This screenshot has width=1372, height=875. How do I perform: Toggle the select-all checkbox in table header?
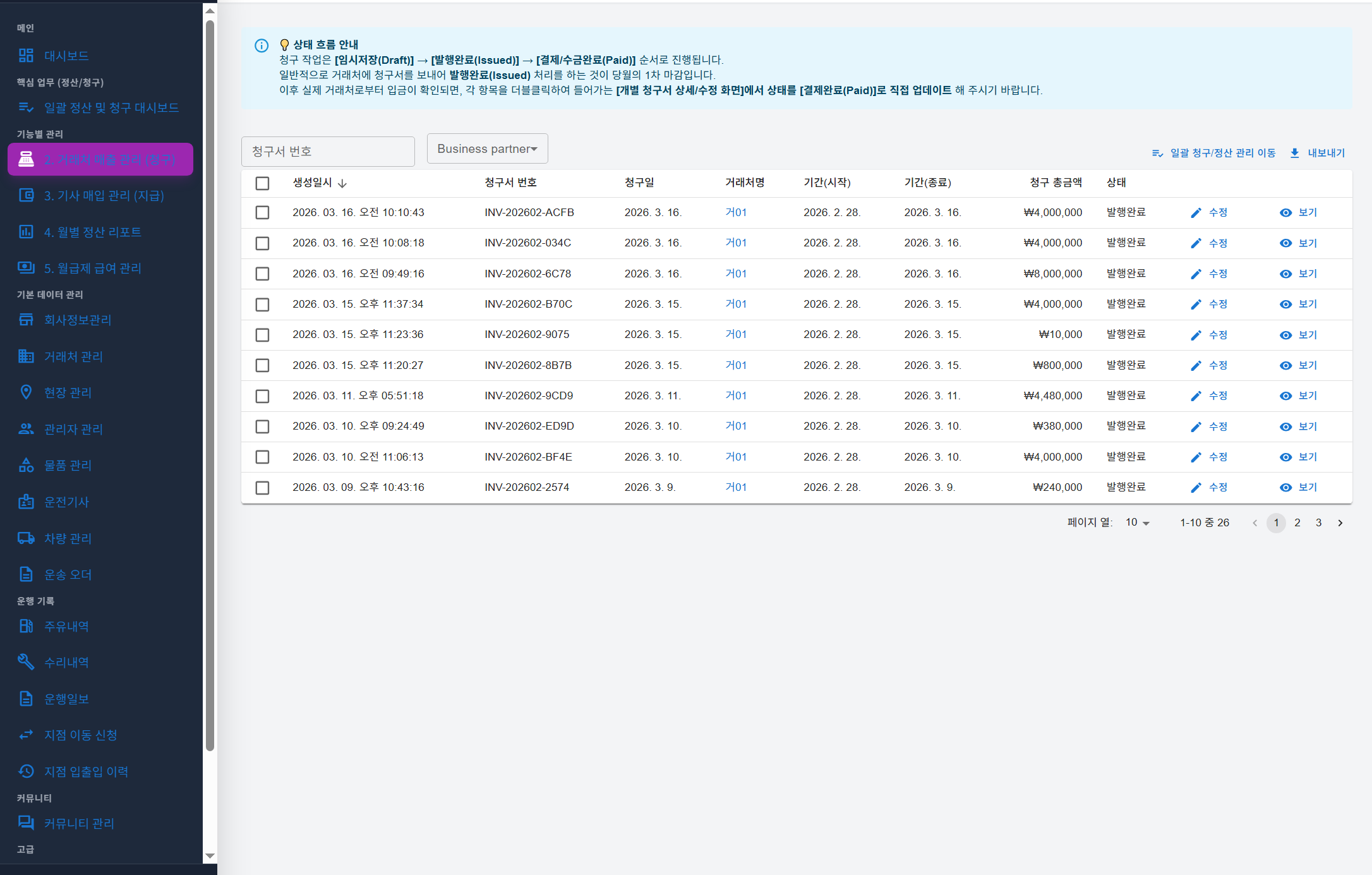click(262, 183)
